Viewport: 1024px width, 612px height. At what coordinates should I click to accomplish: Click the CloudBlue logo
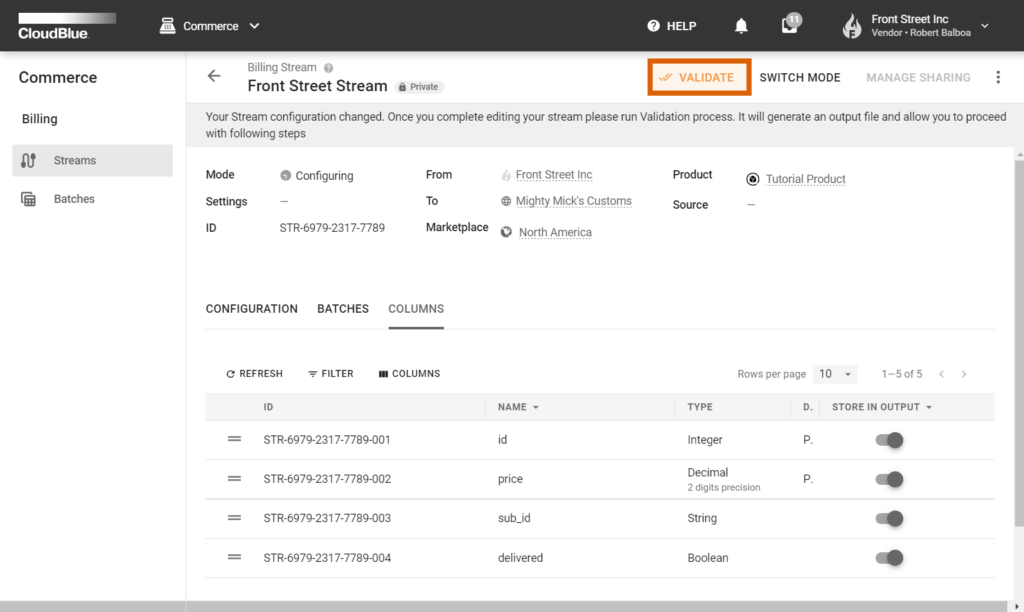pyautogui.click(x=67, y=26)
